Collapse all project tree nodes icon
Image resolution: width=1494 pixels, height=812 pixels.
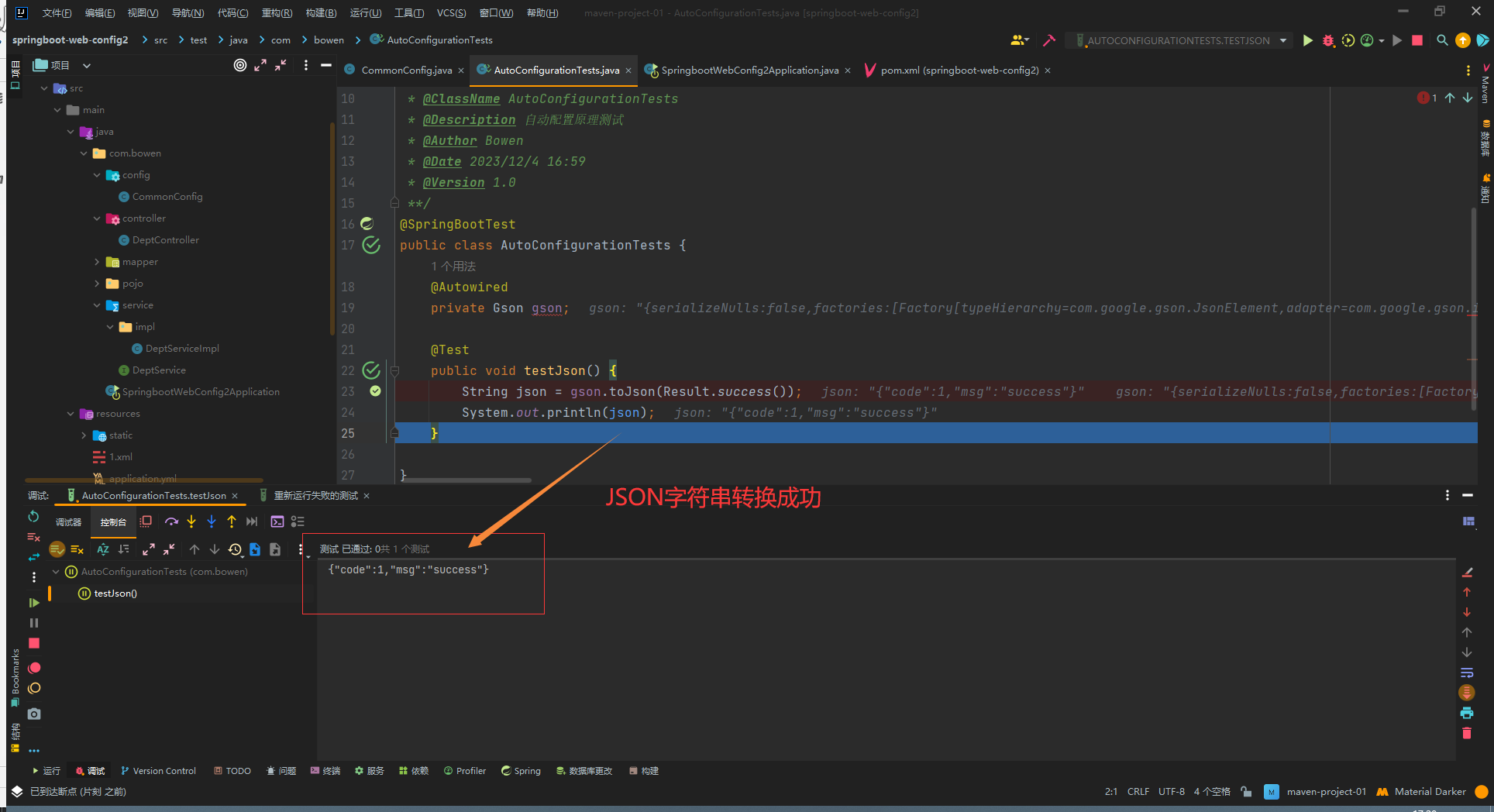pos(281,65)
